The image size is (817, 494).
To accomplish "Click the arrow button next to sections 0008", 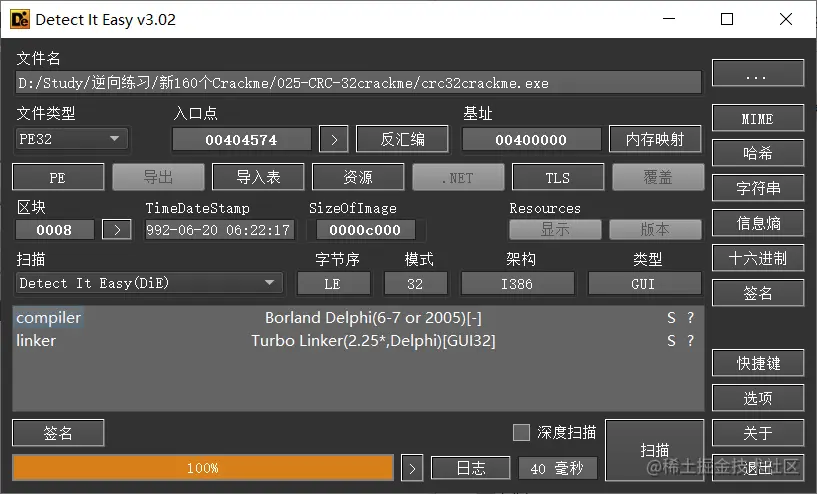I will pyautogui.click(x=117, y=230).
